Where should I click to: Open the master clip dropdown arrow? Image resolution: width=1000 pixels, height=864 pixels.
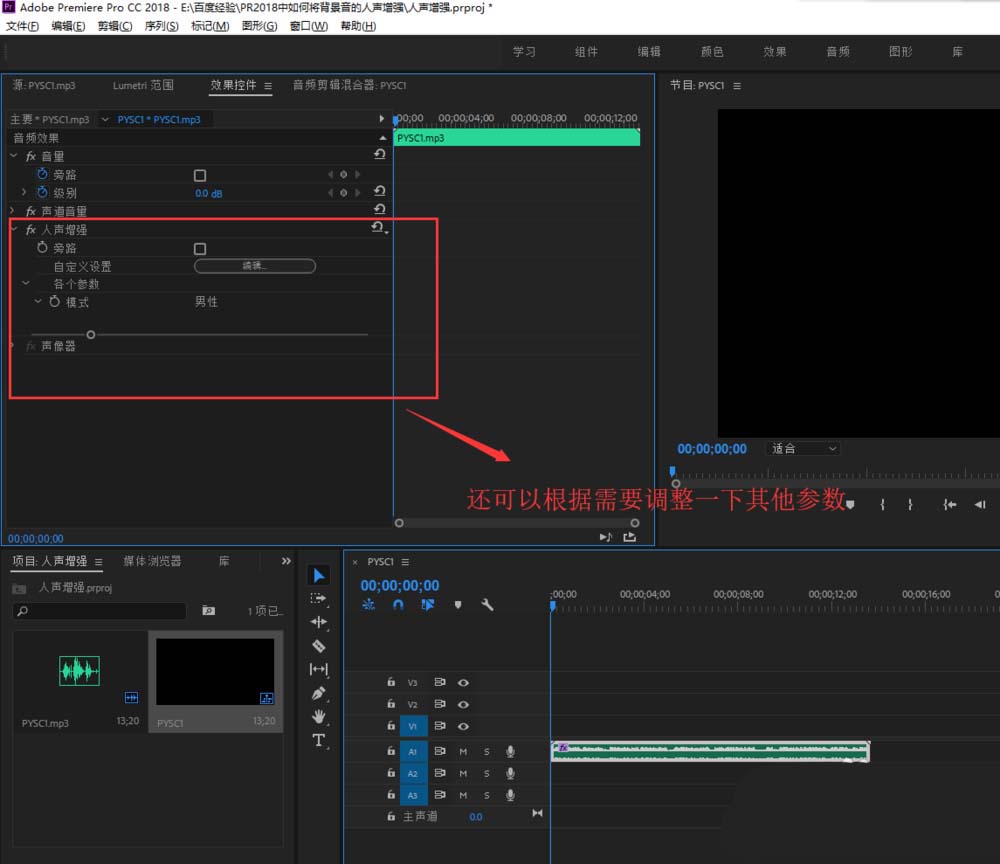(x=105, y=119)
